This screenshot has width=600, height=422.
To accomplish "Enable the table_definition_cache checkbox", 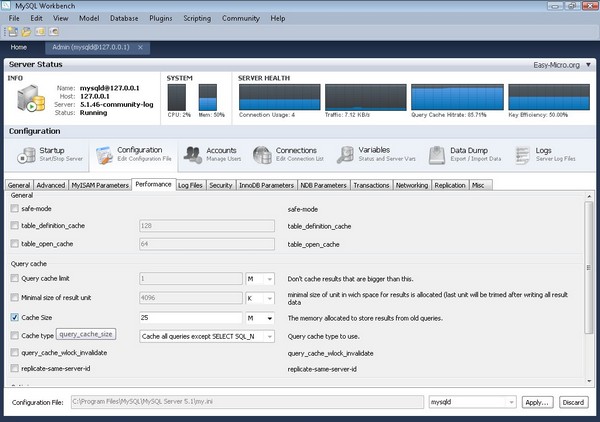I will (15, 226).
